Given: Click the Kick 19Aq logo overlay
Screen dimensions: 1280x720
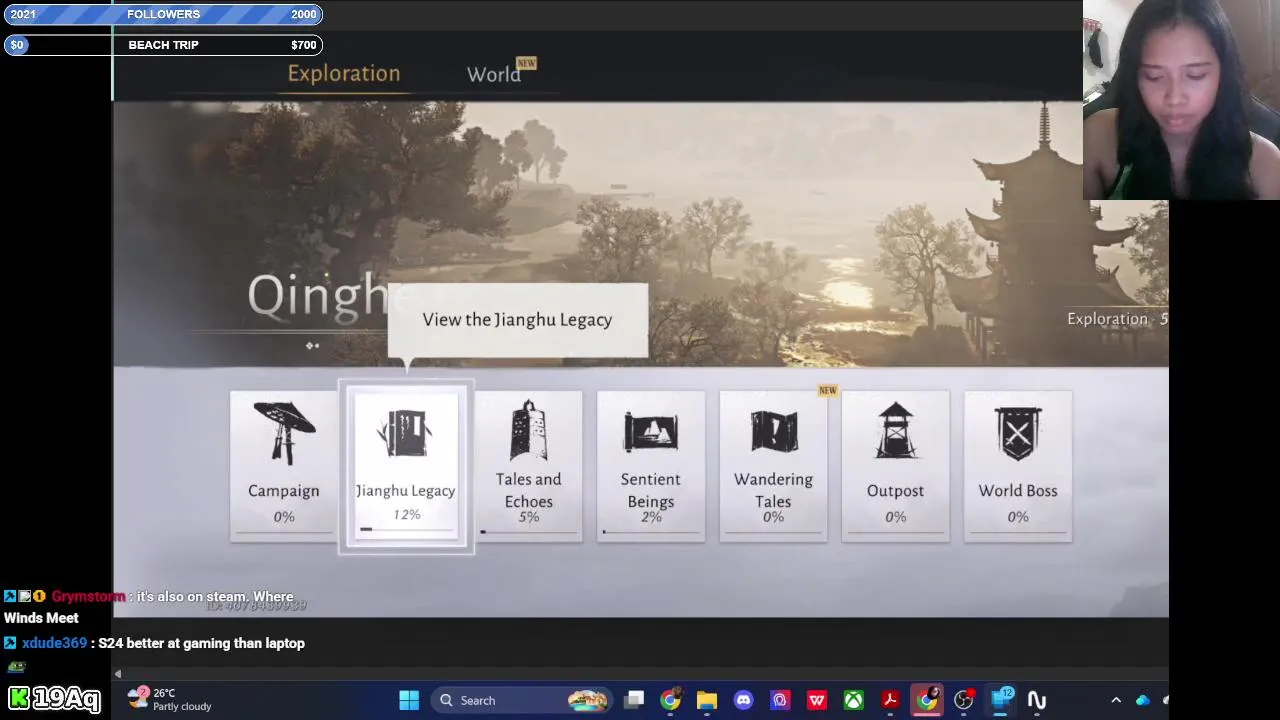Looking at the screenshot, I should point(54,698).
